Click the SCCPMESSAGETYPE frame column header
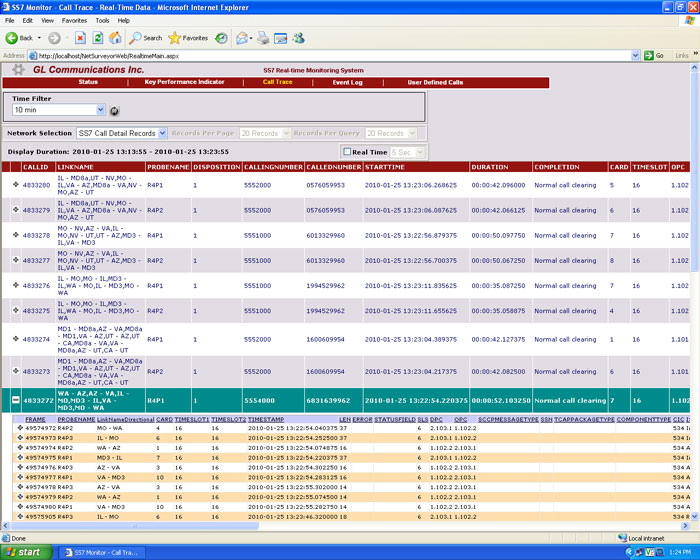Image resolution: width=700 pixels, height=560 pixels. pyautogui.click(x=508, y=419)
